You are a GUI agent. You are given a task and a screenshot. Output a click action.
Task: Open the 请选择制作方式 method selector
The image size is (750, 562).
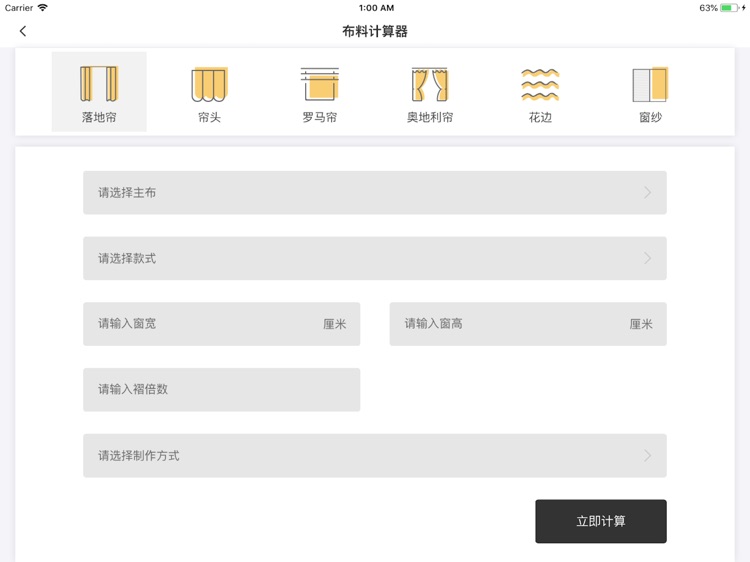point(375,455)
